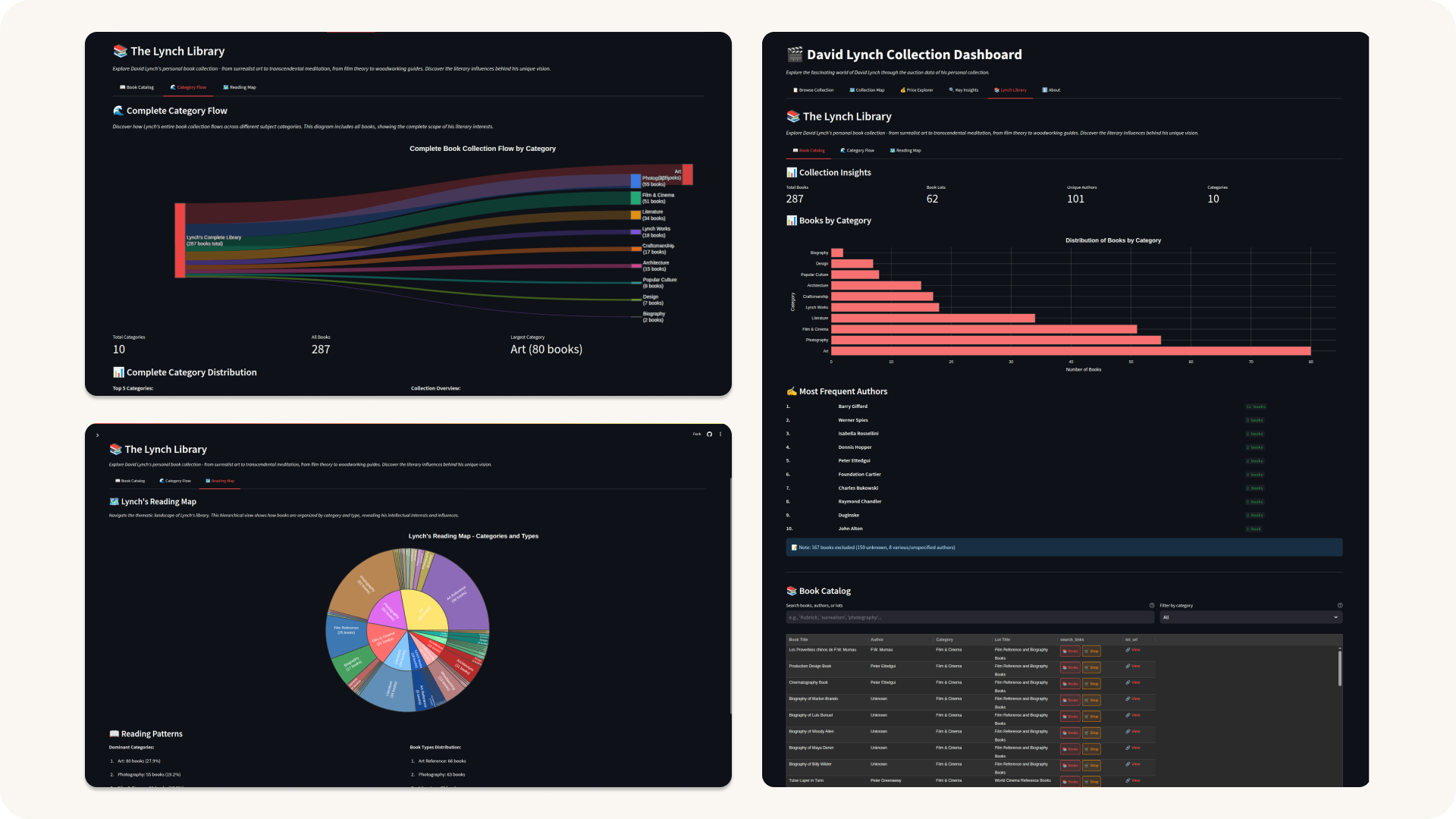Switch to Category Flow sub-tab in the dashboard window
The width and height of the screenshot is (1456, 819).
pos(858,151)
